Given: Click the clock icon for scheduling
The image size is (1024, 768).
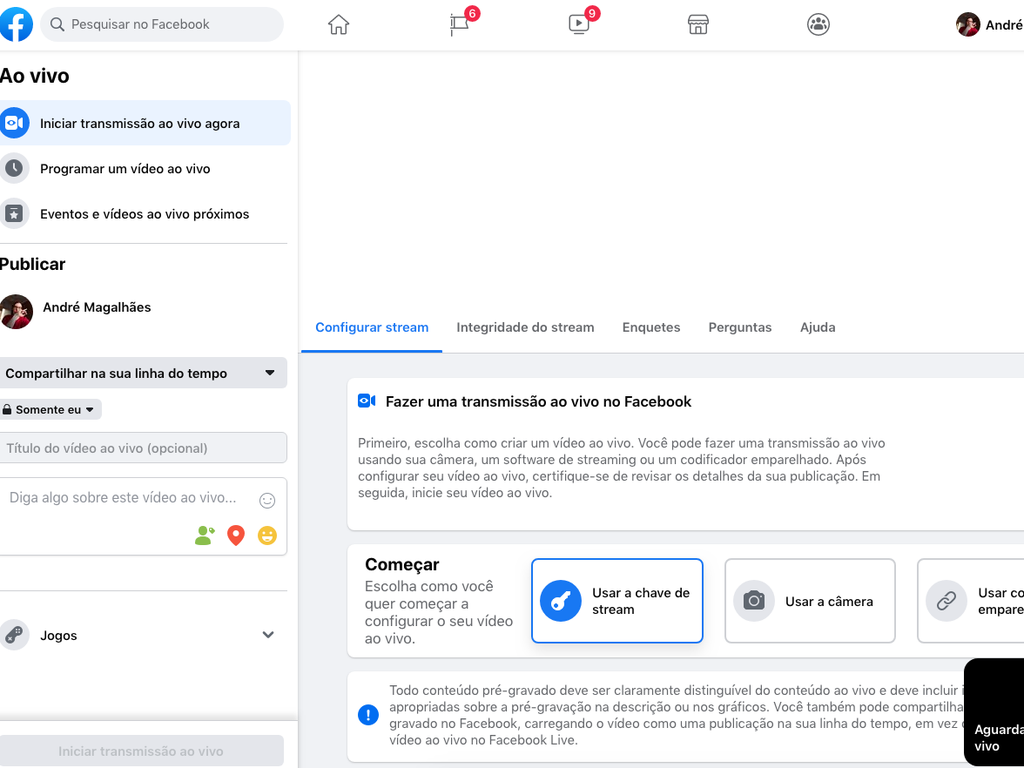Looking at the screenshot, I should click(x=14, y=168).
